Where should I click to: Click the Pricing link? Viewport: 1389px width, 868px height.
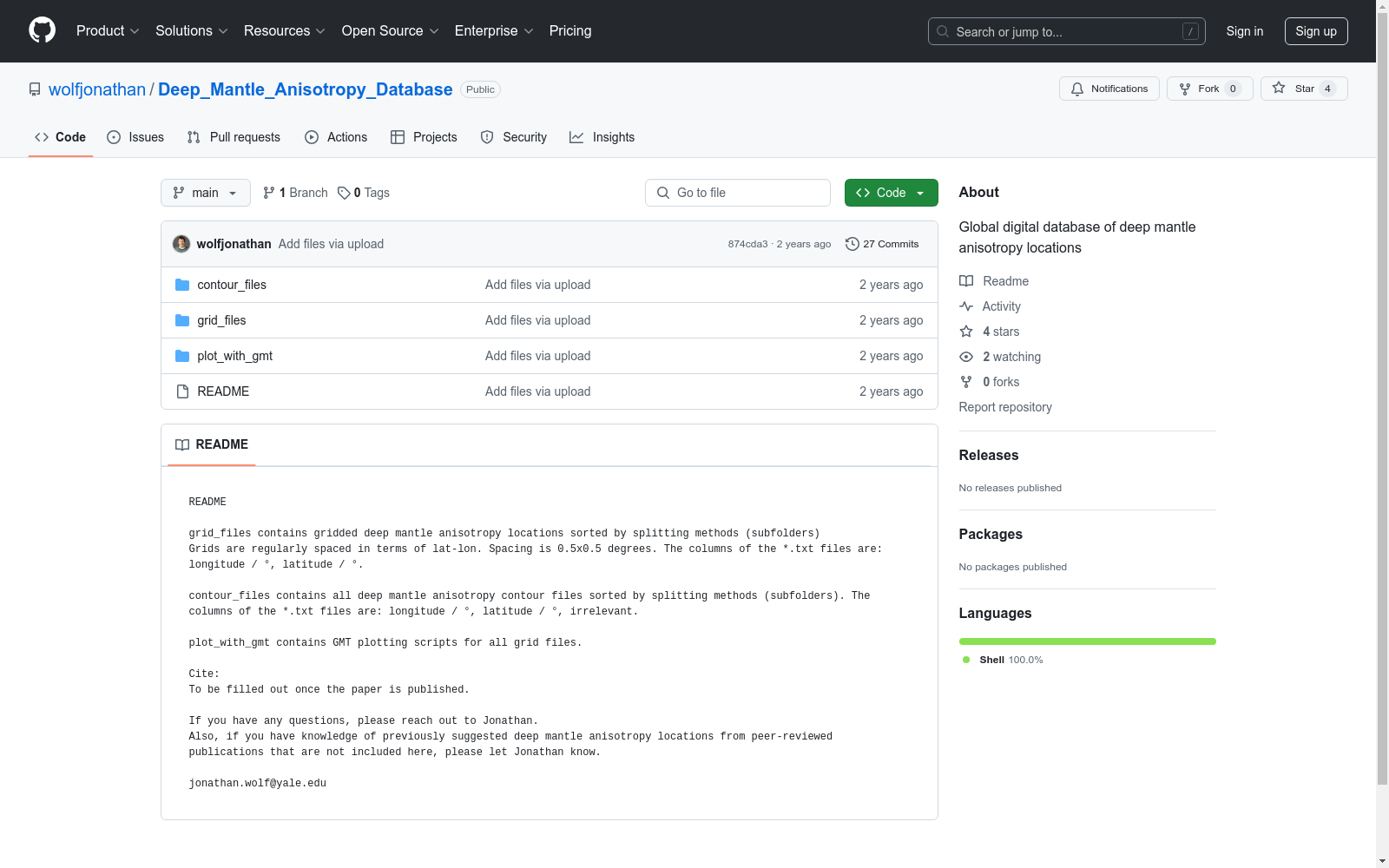pyautogui.click(x=570, y=31)
